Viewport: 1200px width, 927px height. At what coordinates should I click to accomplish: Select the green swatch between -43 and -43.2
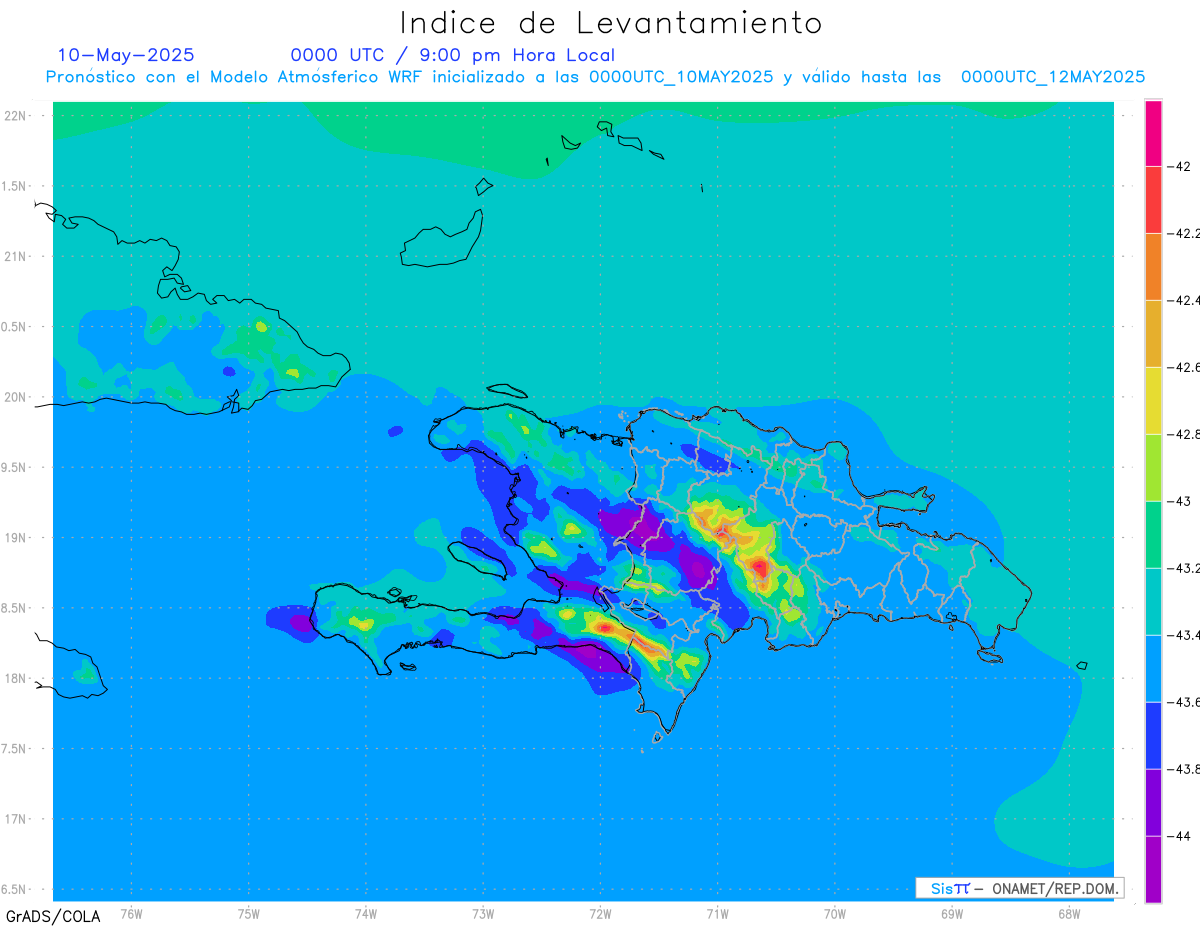point(1153,534)
